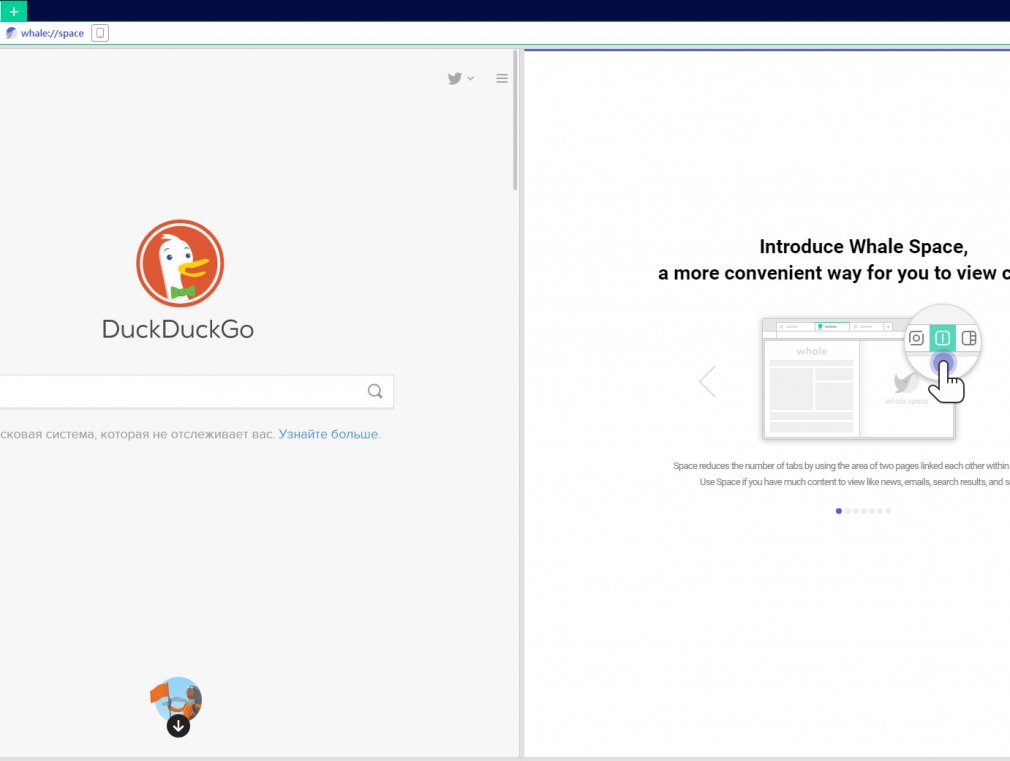Jump to the last carousel dot
Image resolution: width=1010 pixels, height=761 pixels.
(888, 511)
